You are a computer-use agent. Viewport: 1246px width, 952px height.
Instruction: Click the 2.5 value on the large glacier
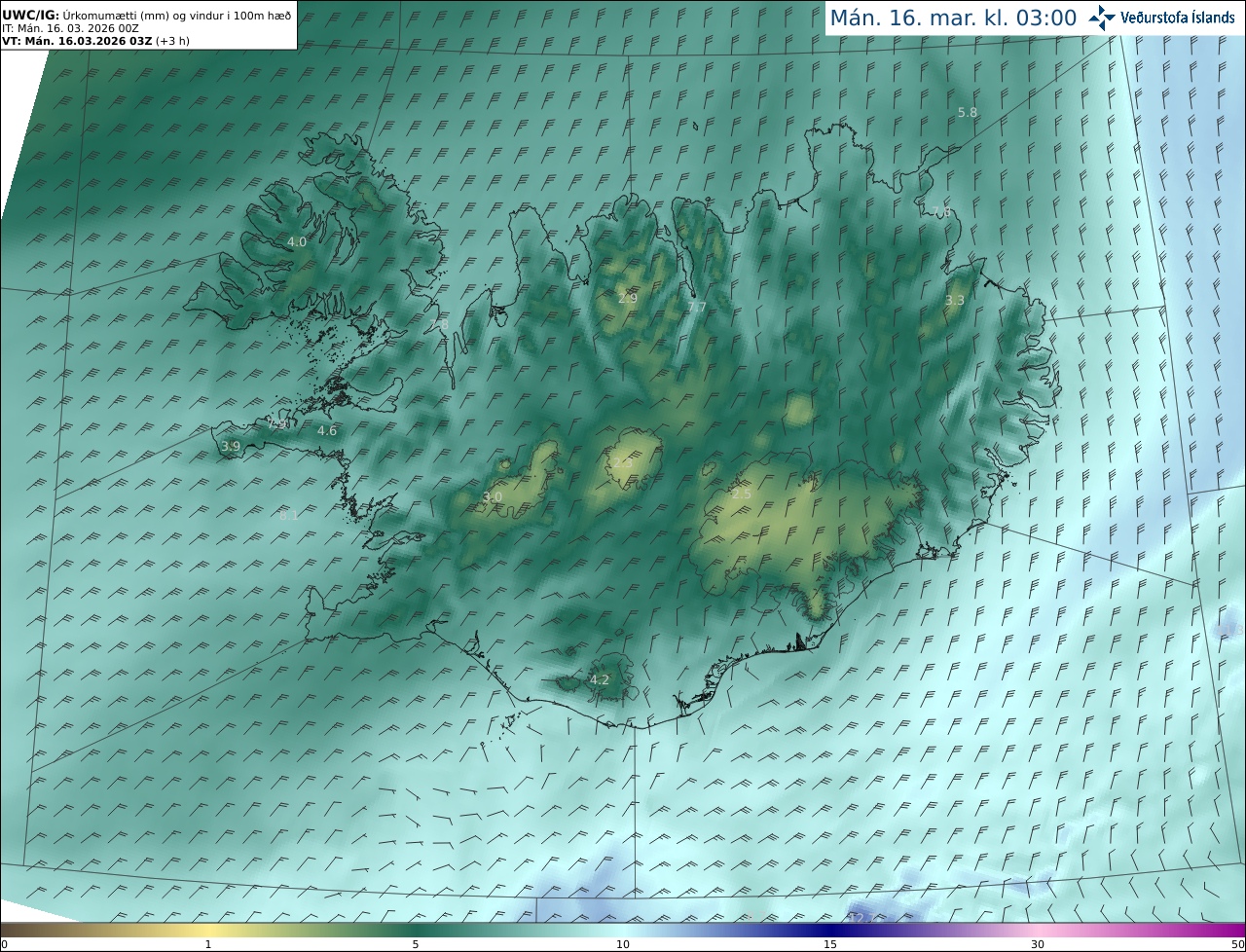(742, 494)
